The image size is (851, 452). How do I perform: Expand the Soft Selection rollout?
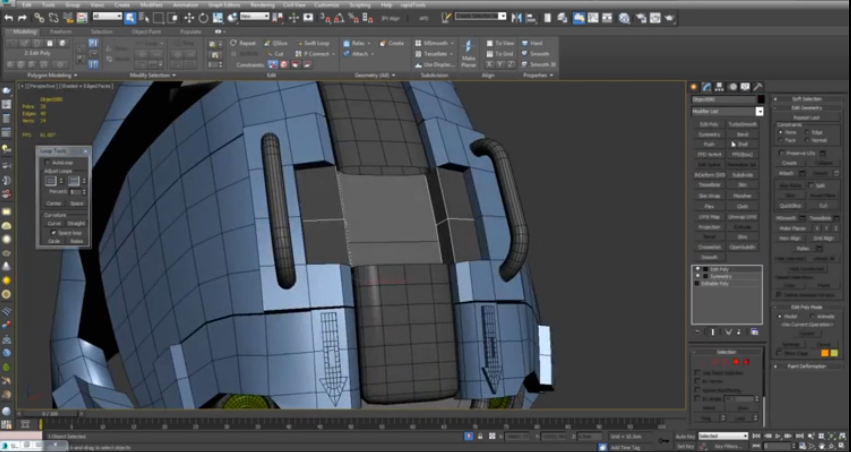pyautogui.click(x=807, y=99)
